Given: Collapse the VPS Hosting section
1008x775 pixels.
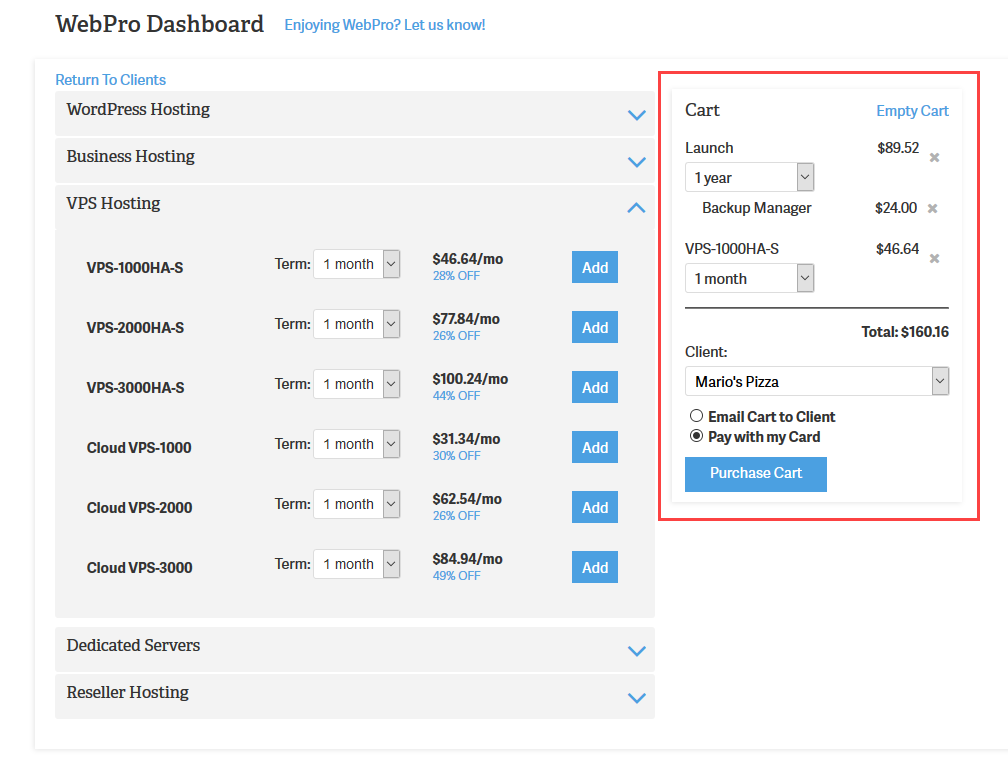Looking at the screenshot, I should [636, 208].
